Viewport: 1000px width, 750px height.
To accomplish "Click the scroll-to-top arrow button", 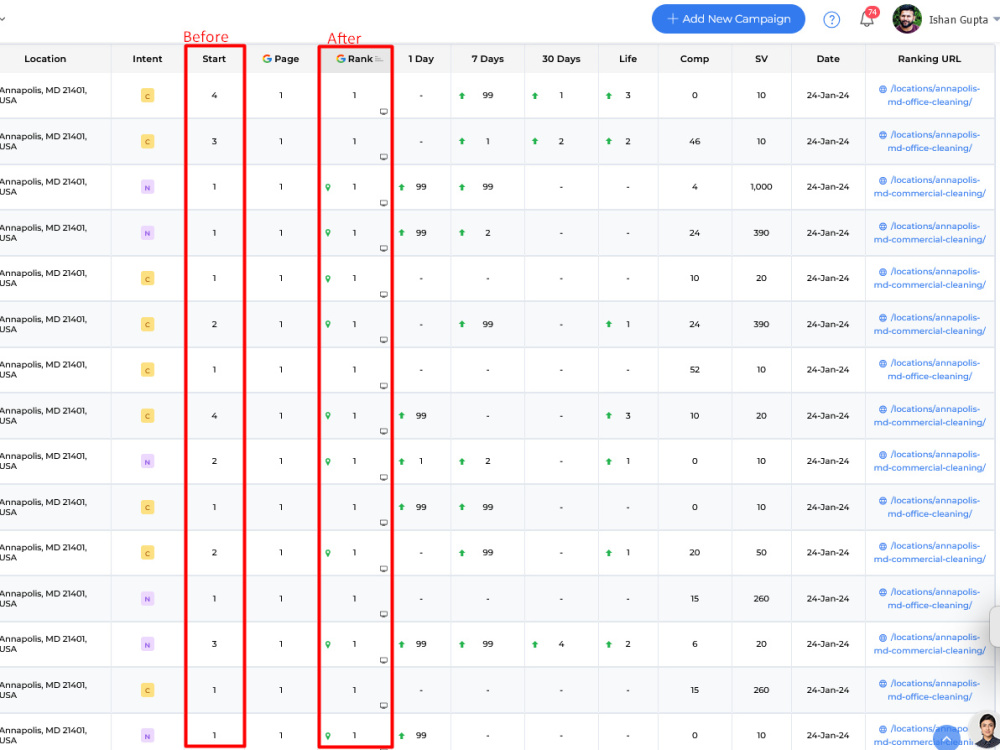I will [x=946, y=739].
